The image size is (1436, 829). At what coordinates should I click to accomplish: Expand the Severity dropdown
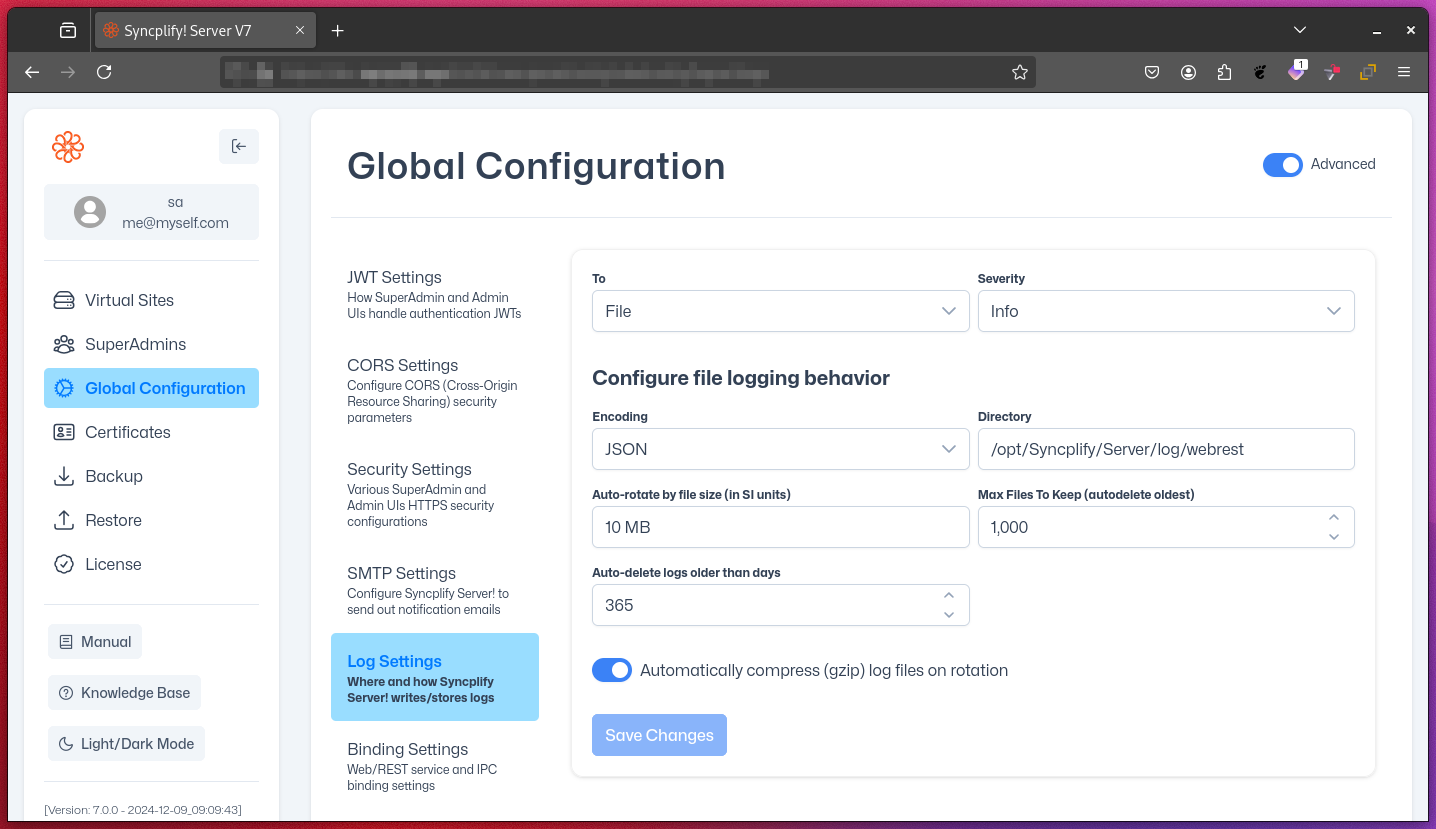point(1165,311)
